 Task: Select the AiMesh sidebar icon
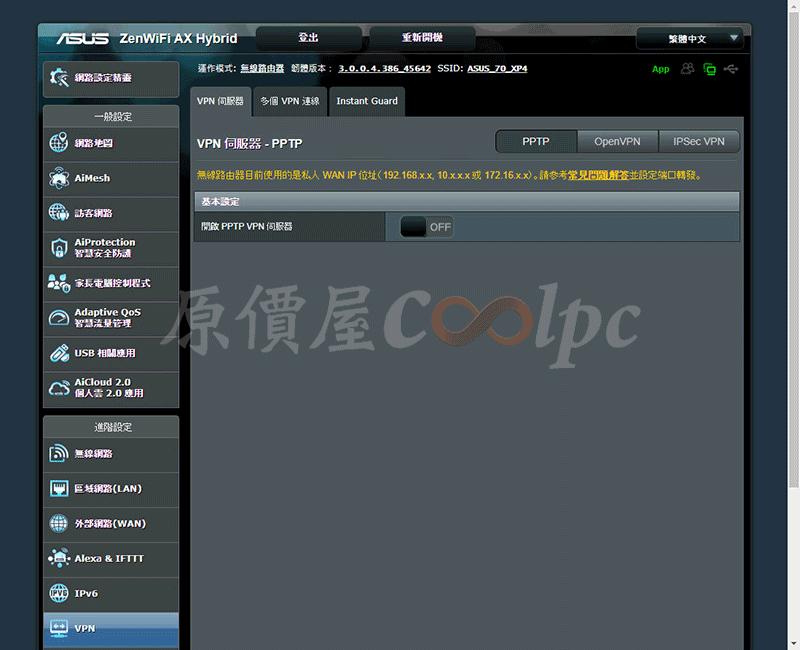click(59, 178)
